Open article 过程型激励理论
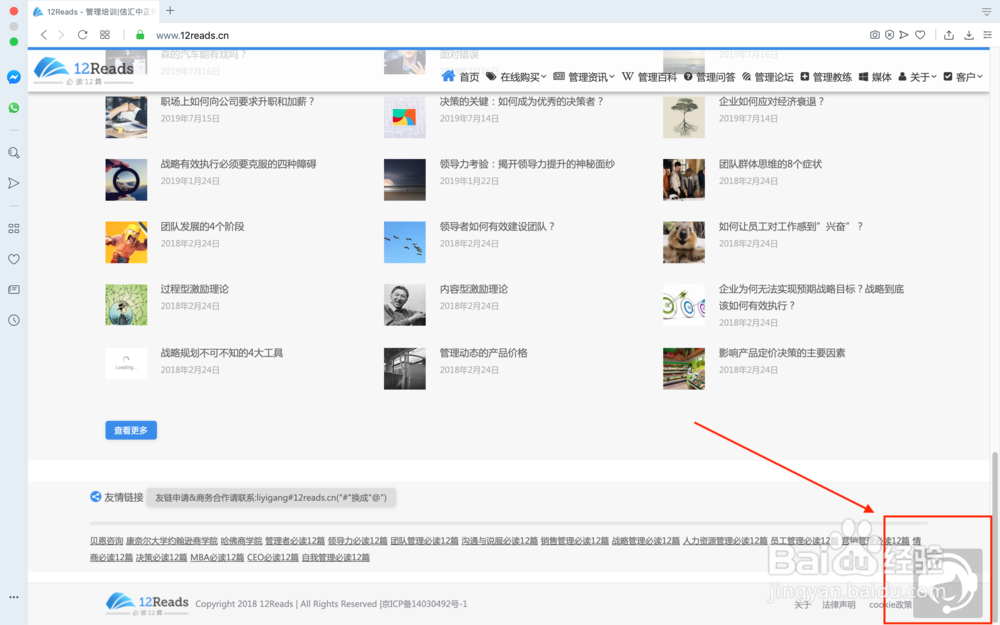Viewport: 1000px width, 625px height. pos(194,289)
